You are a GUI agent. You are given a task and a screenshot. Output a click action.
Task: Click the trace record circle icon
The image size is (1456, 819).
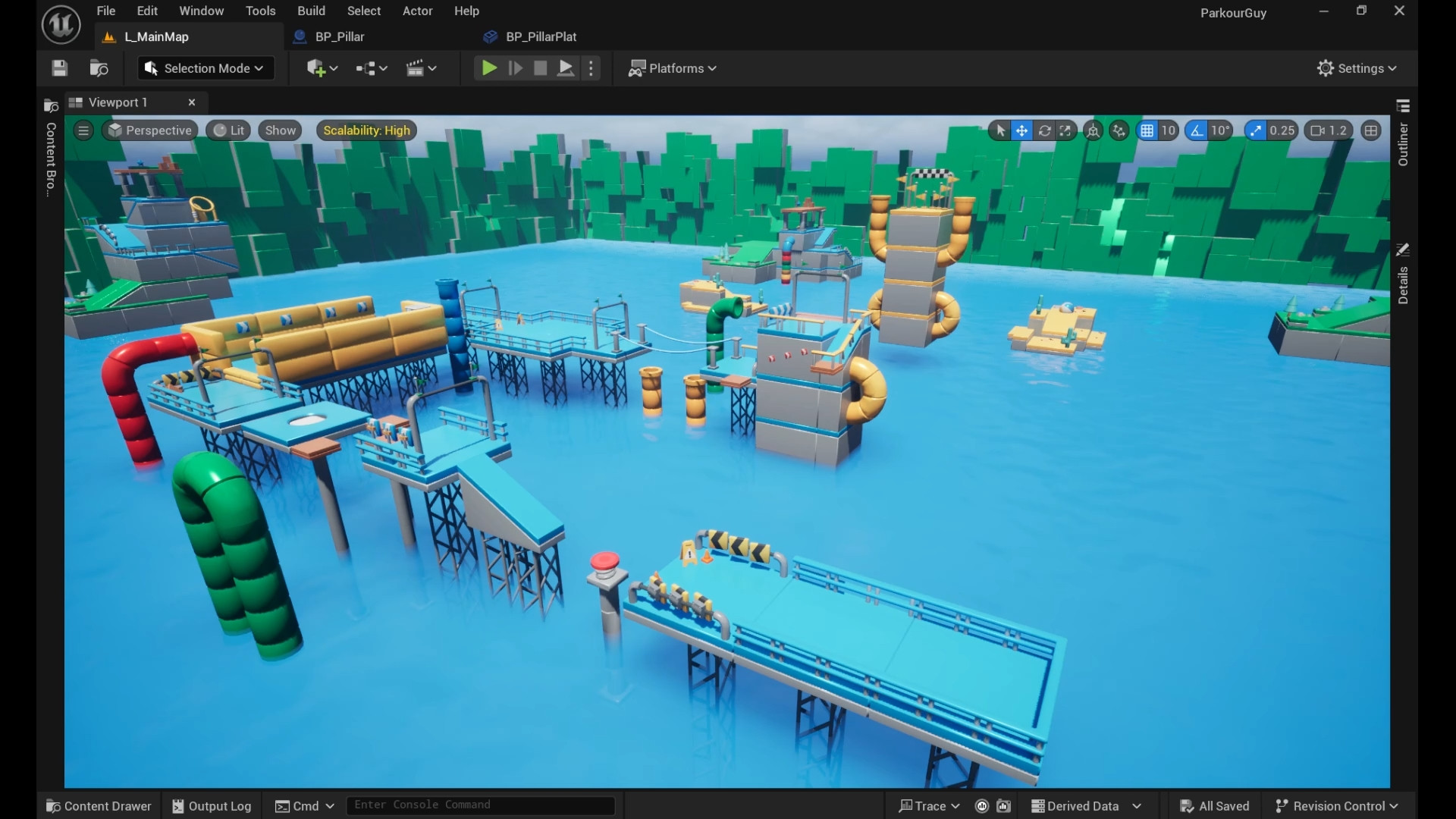point(982,806)
